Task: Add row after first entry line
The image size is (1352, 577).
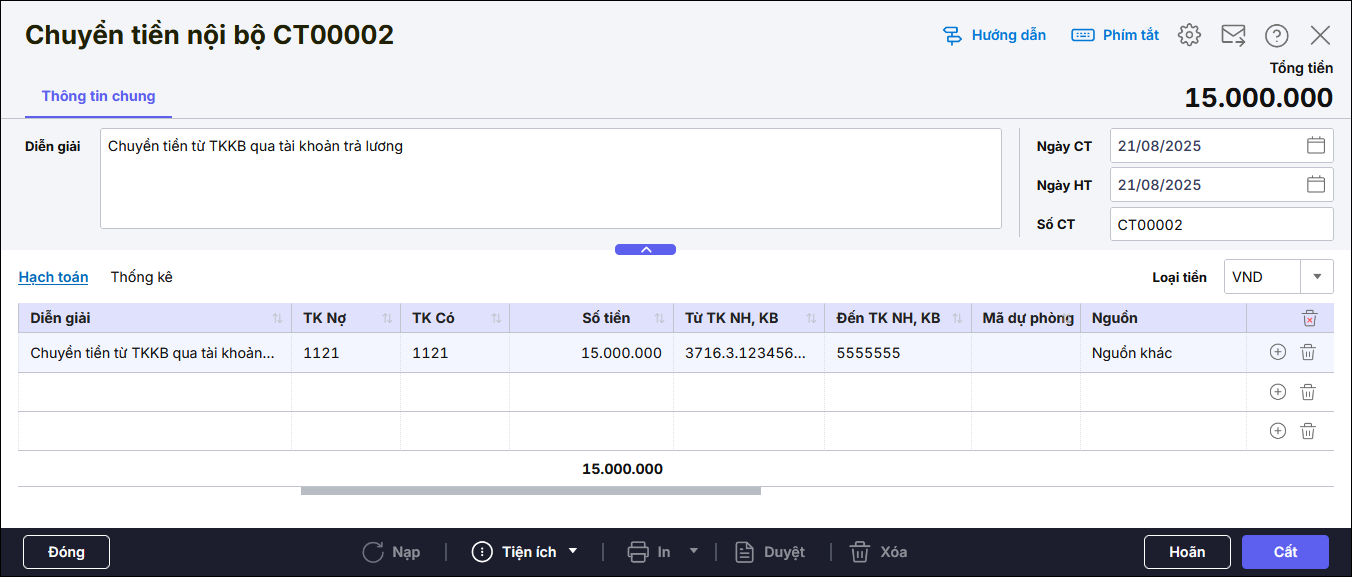Action: tap(1277, 352)
